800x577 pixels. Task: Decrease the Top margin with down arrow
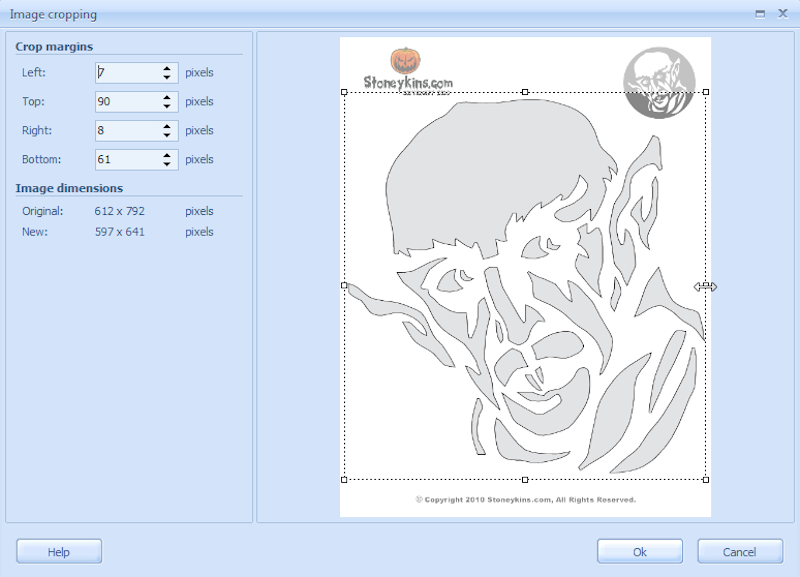click(x=167, y=107)
